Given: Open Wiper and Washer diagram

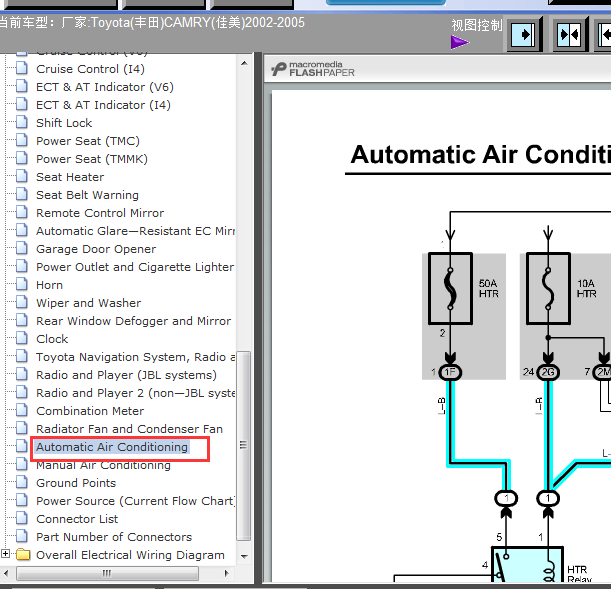Looking at the screenshot, I should pyautogui.click(x=88, y=303).
